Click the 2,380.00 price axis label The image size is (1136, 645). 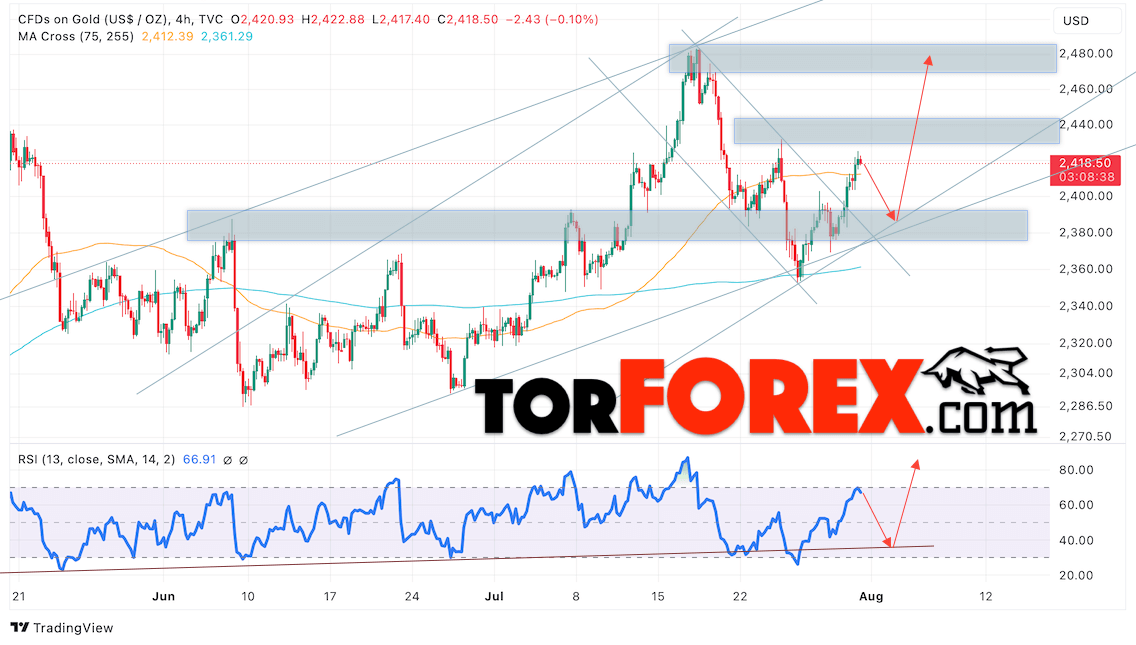click(x=1085, y=232)
